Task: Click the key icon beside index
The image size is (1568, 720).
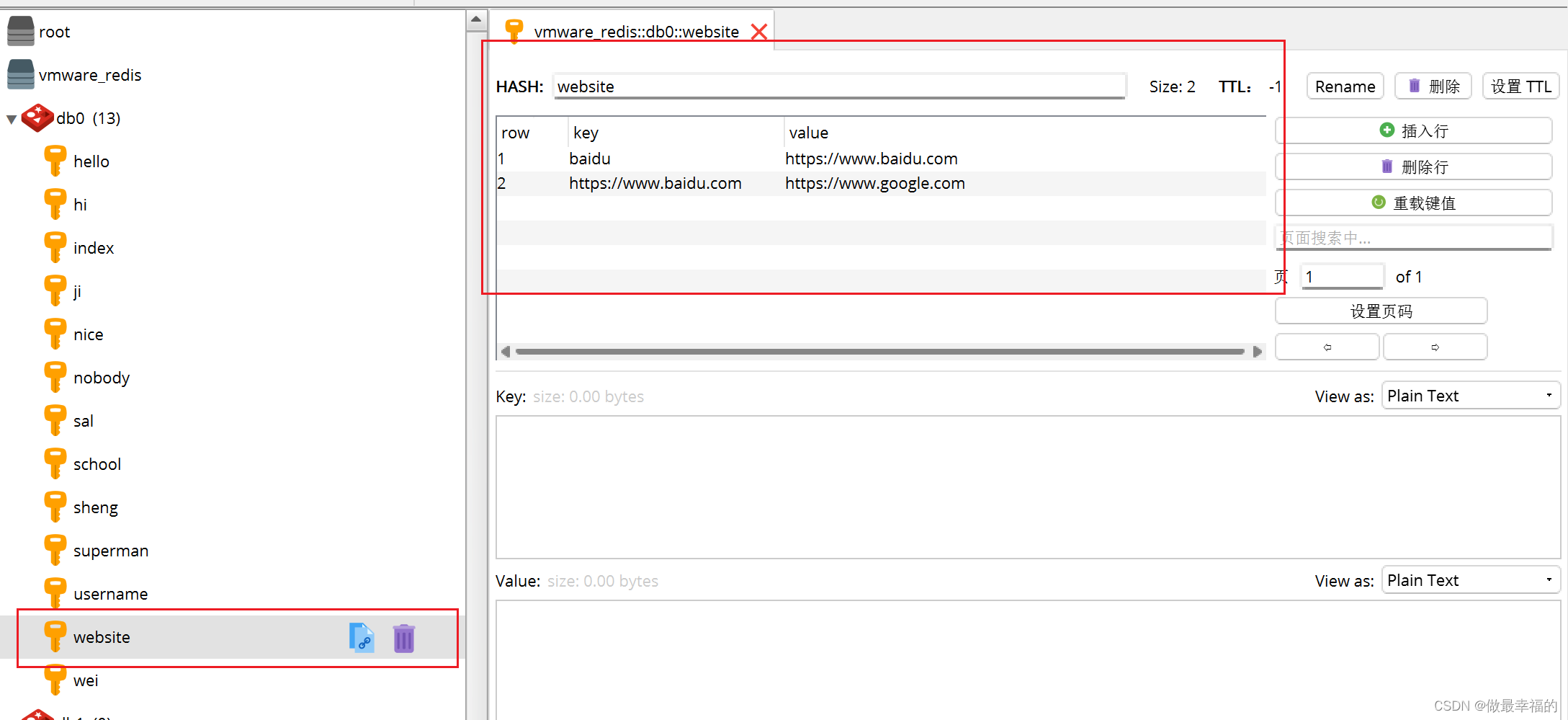Action: click(55, 247)
